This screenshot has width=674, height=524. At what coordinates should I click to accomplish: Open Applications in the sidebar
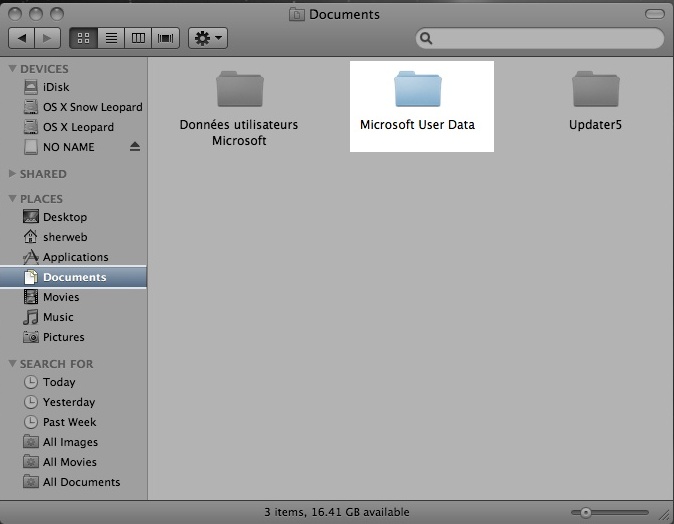pos(75,257)
